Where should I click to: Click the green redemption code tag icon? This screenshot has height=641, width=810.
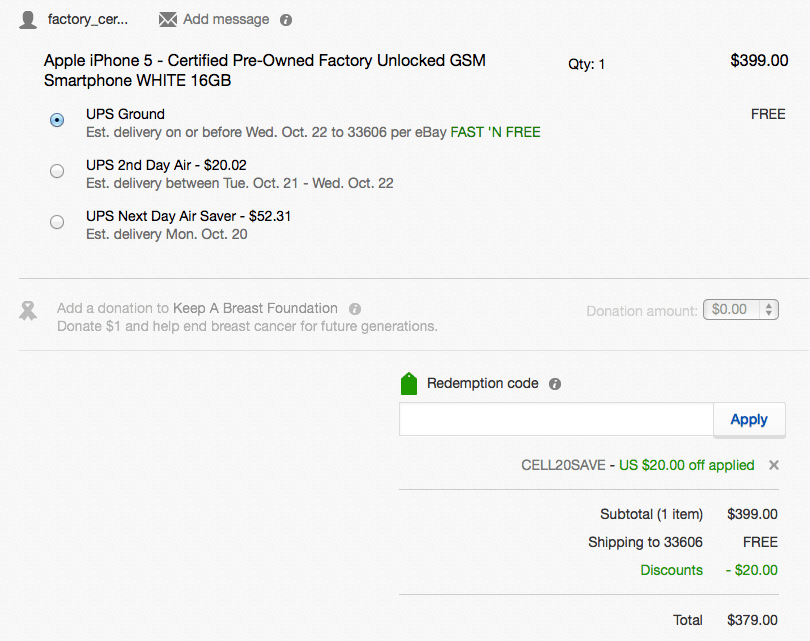click(x=409, y=383)
